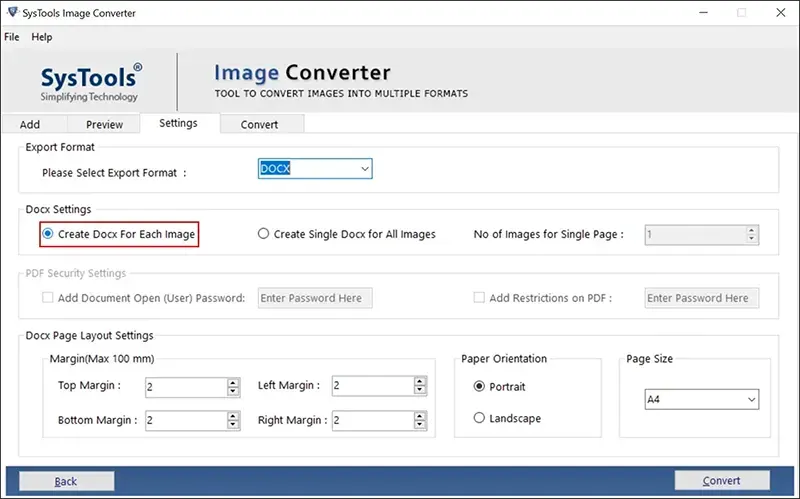Click the Convert button at bottom
Image resolution: width=800 pixels, height=499 pixels.
click(721, 481)
